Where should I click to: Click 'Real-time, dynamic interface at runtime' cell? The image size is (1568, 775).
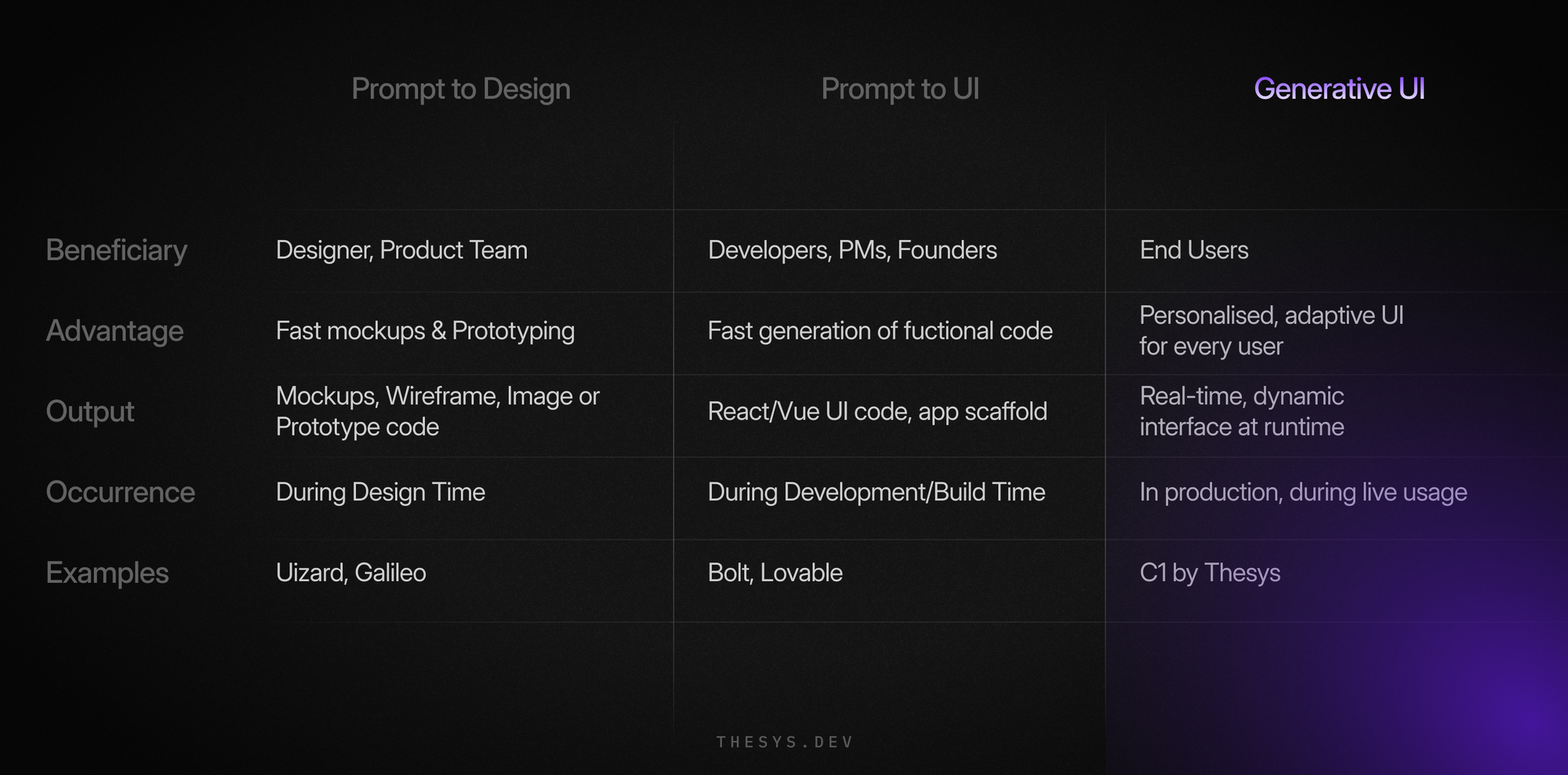point(1242,411)
